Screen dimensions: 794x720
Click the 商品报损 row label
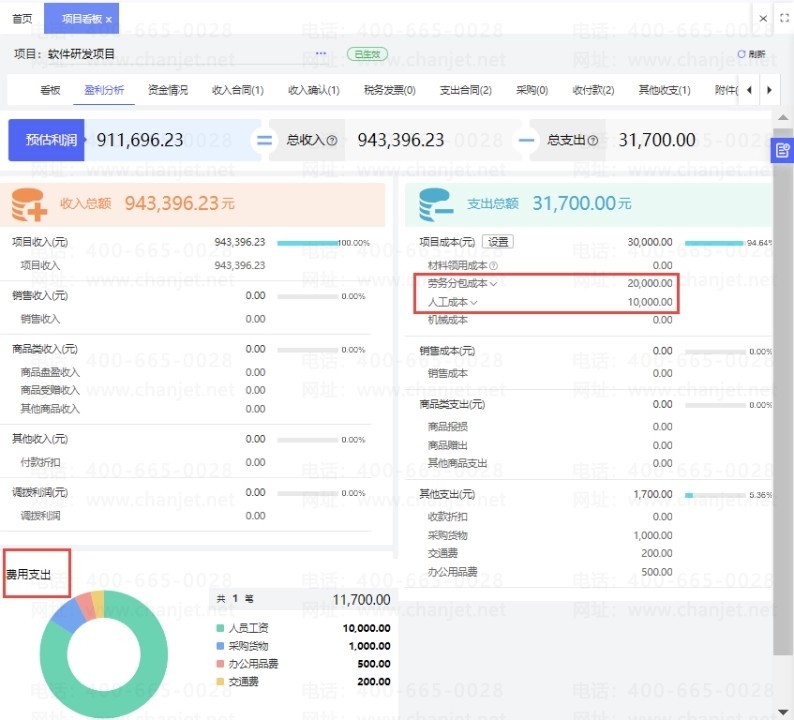coord(448,427)
